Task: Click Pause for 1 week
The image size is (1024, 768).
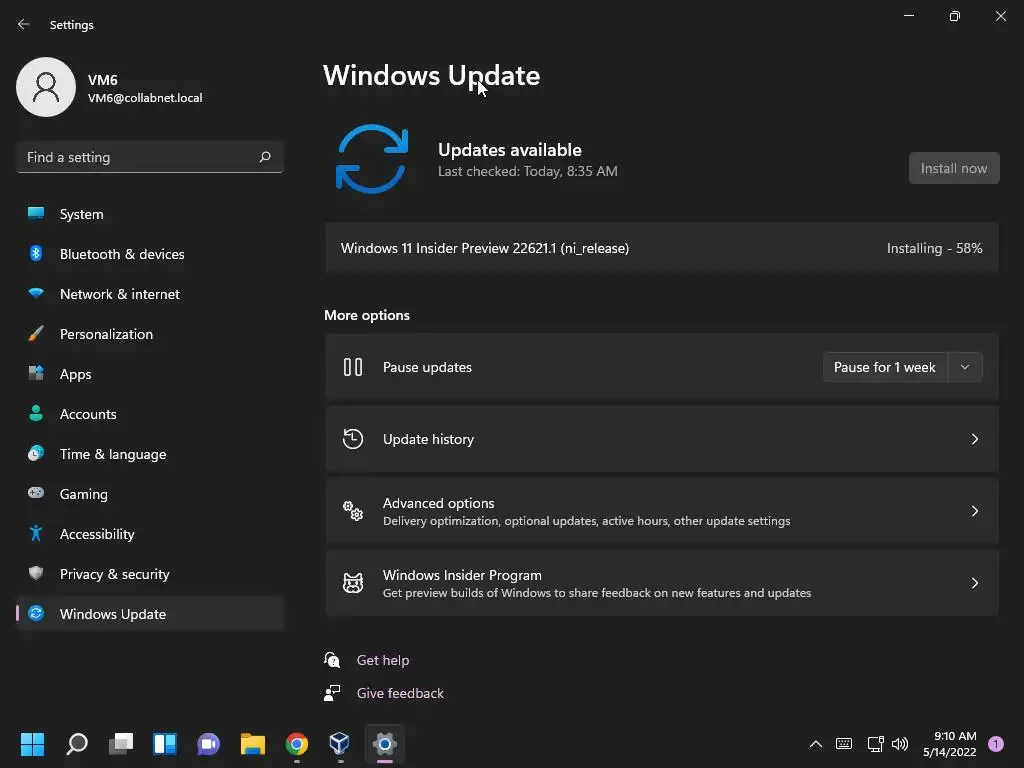Action: click(x=884, y=367)
